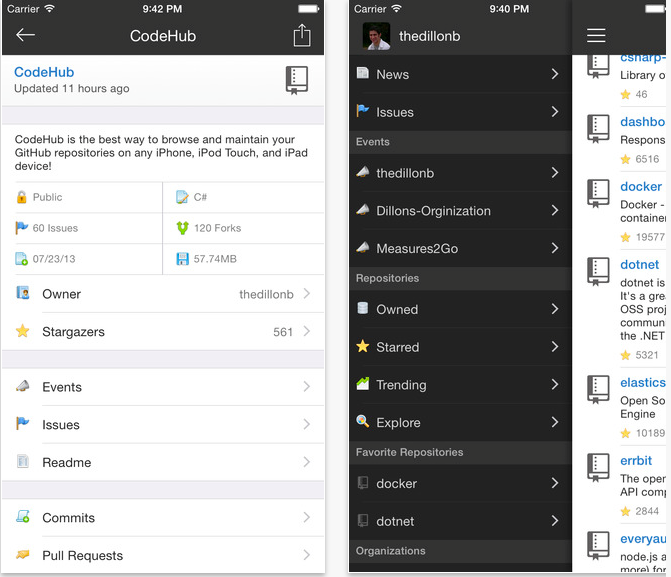Select thedillonb under Events in sidebar
This screenshot has height=577, width=671.
coord(460,173)
